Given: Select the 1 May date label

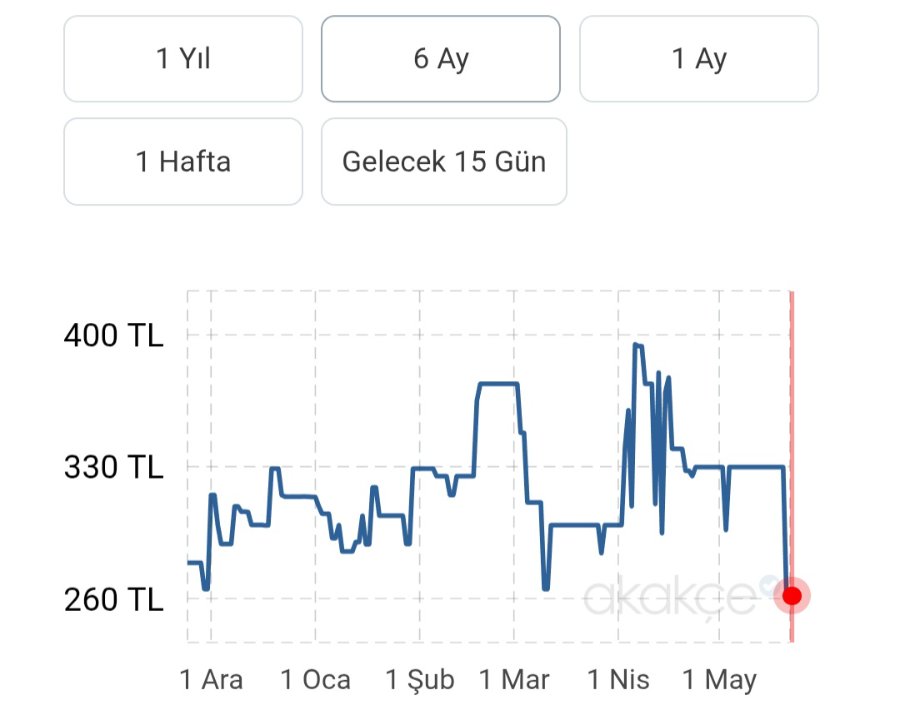Looking at the screenshot, I should [720, 681].
